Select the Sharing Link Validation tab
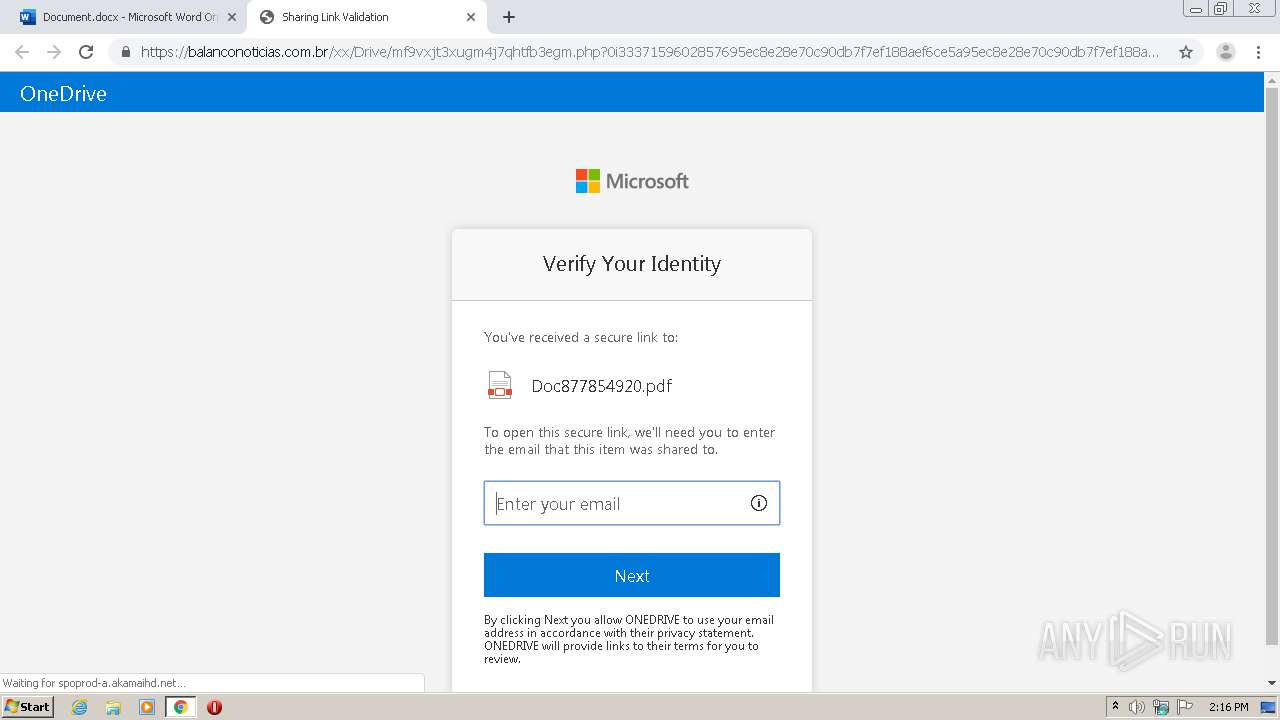Image resolution: width=1280 pixels, height=720 pixels. point(367,17)
